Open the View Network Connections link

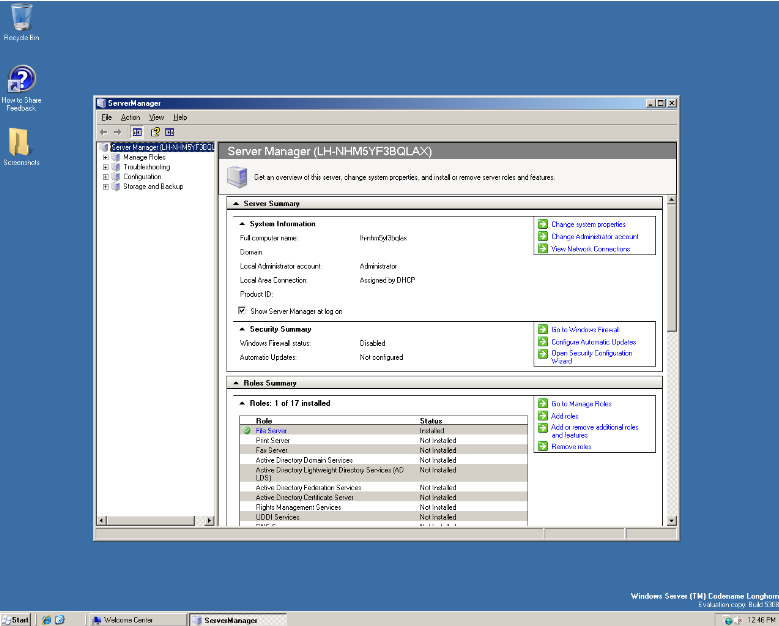[x=591, y=249]
